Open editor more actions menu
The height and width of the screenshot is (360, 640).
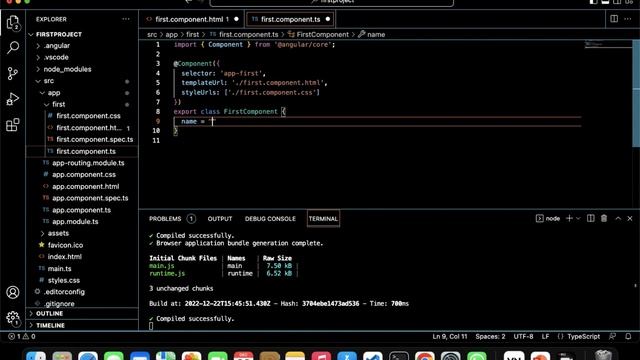click(x=628, y=19)
